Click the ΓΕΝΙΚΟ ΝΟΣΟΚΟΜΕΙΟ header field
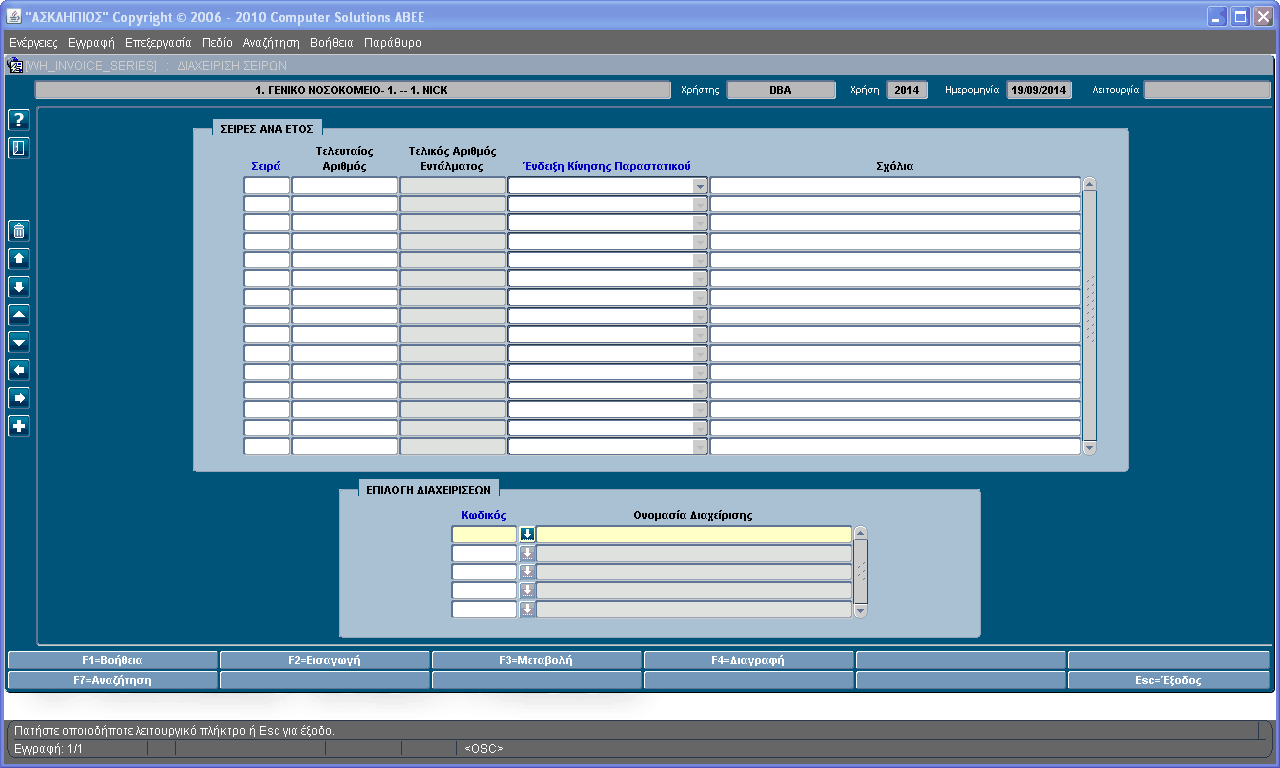Screen dimensions: 1280x768 tap(353, 90)
